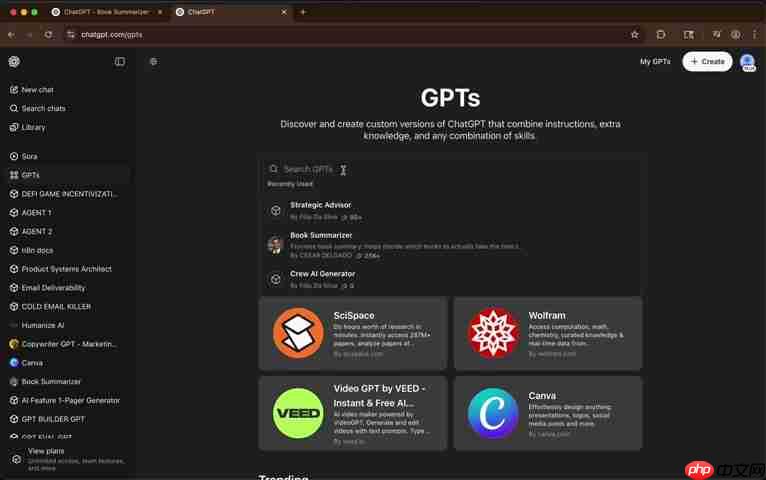Open the user profile avatar menu

pyautogui.click(x=747, y=62)
